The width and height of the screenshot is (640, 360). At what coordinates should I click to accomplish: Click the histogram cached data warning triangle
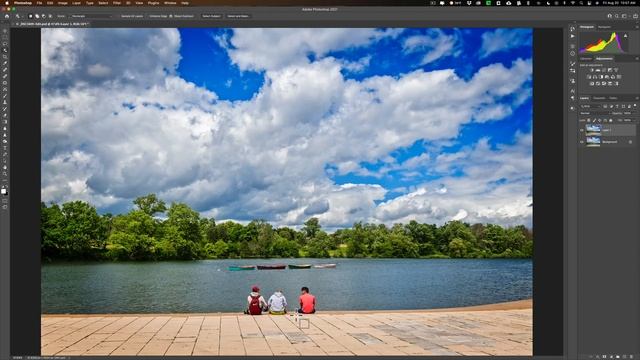click(x=625, y=36)
